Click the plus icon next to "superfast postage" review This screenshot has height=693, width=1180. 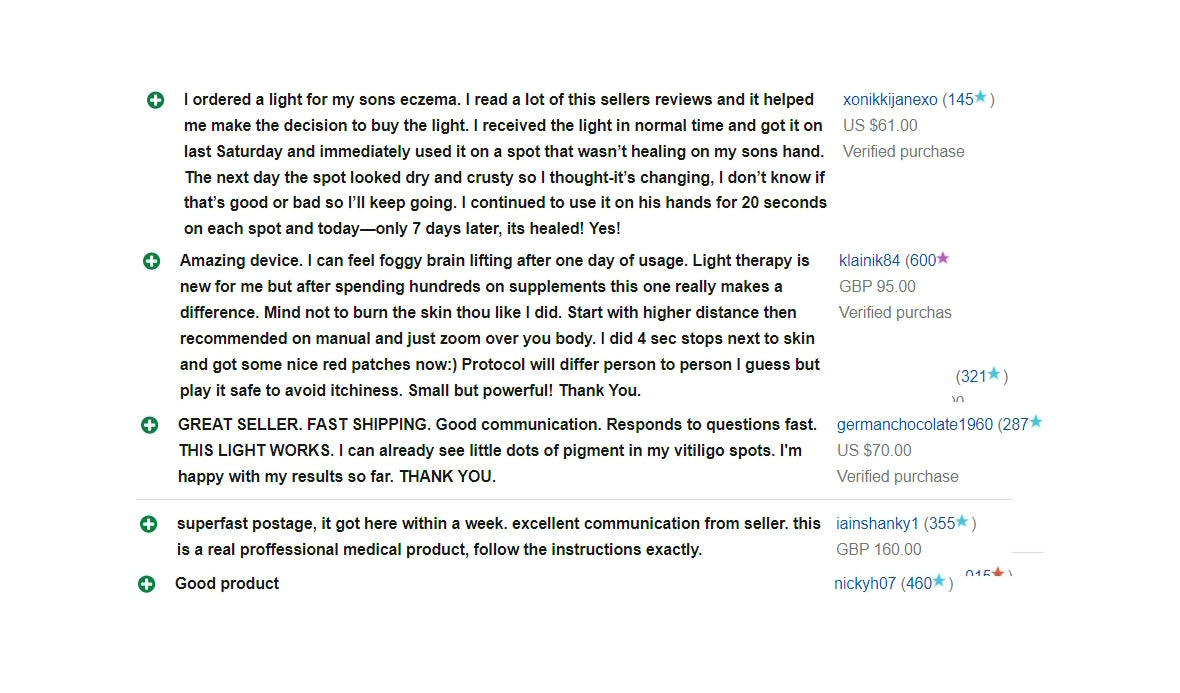[148, 524]
